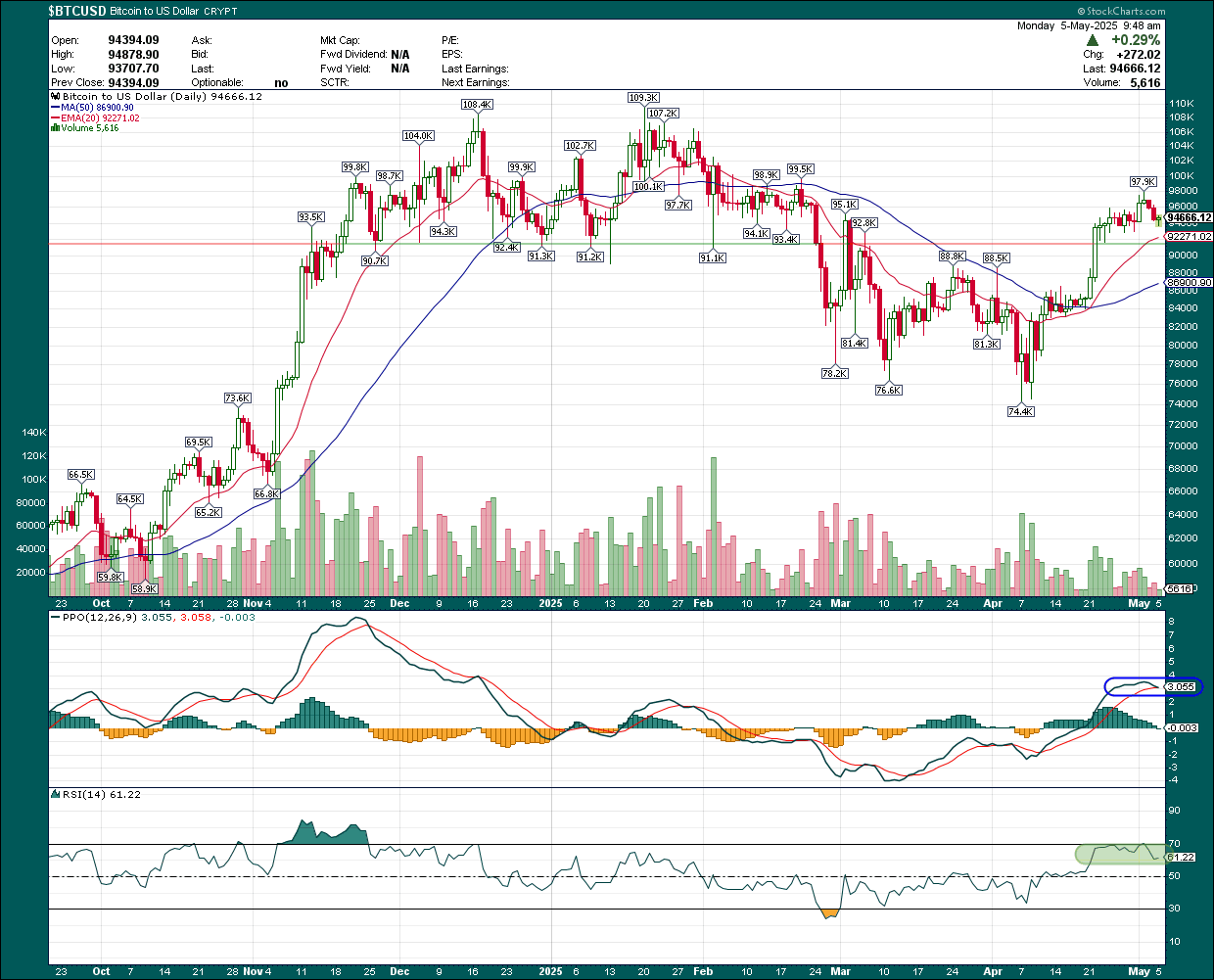
Task: Click the volume bars icon in the legend
Action: 56,127
